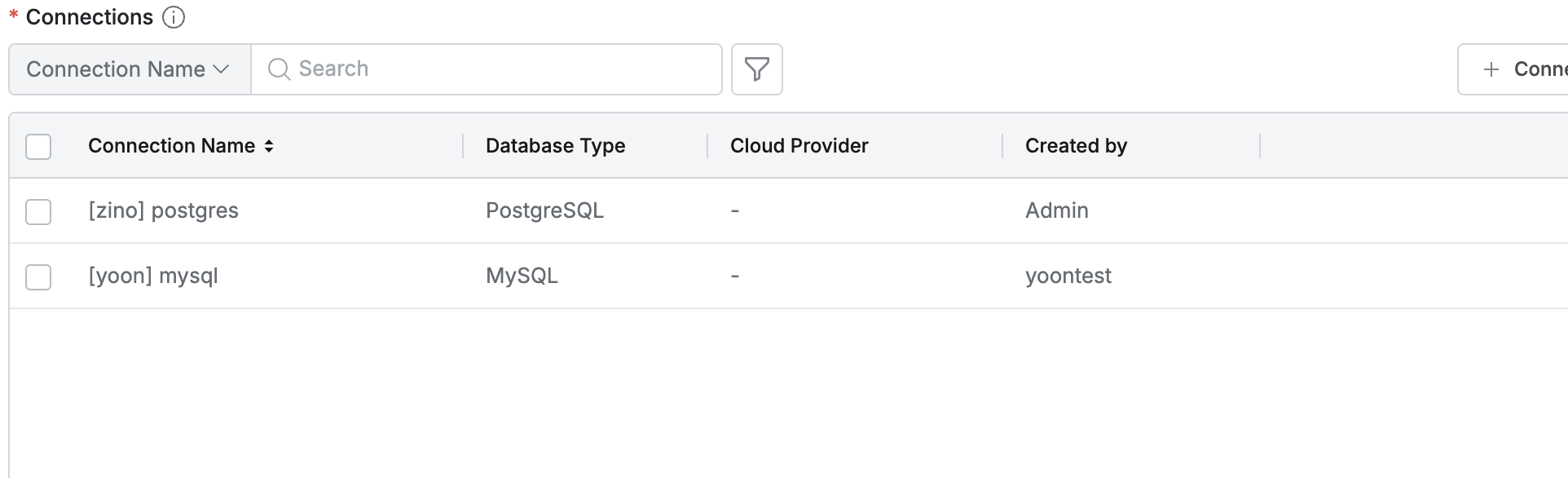Click the Database Type column header

coord(555,146)
